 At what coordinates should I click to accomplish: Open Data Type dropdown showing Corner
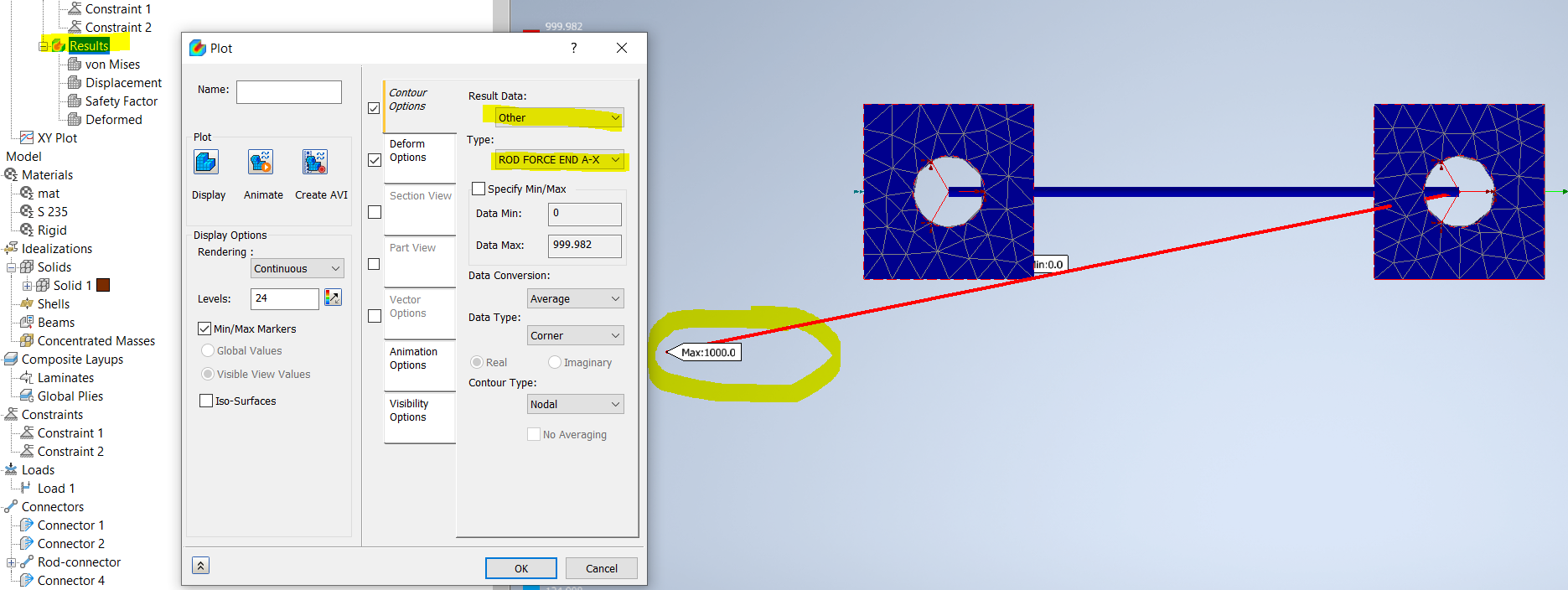click(x=576, y=335)
